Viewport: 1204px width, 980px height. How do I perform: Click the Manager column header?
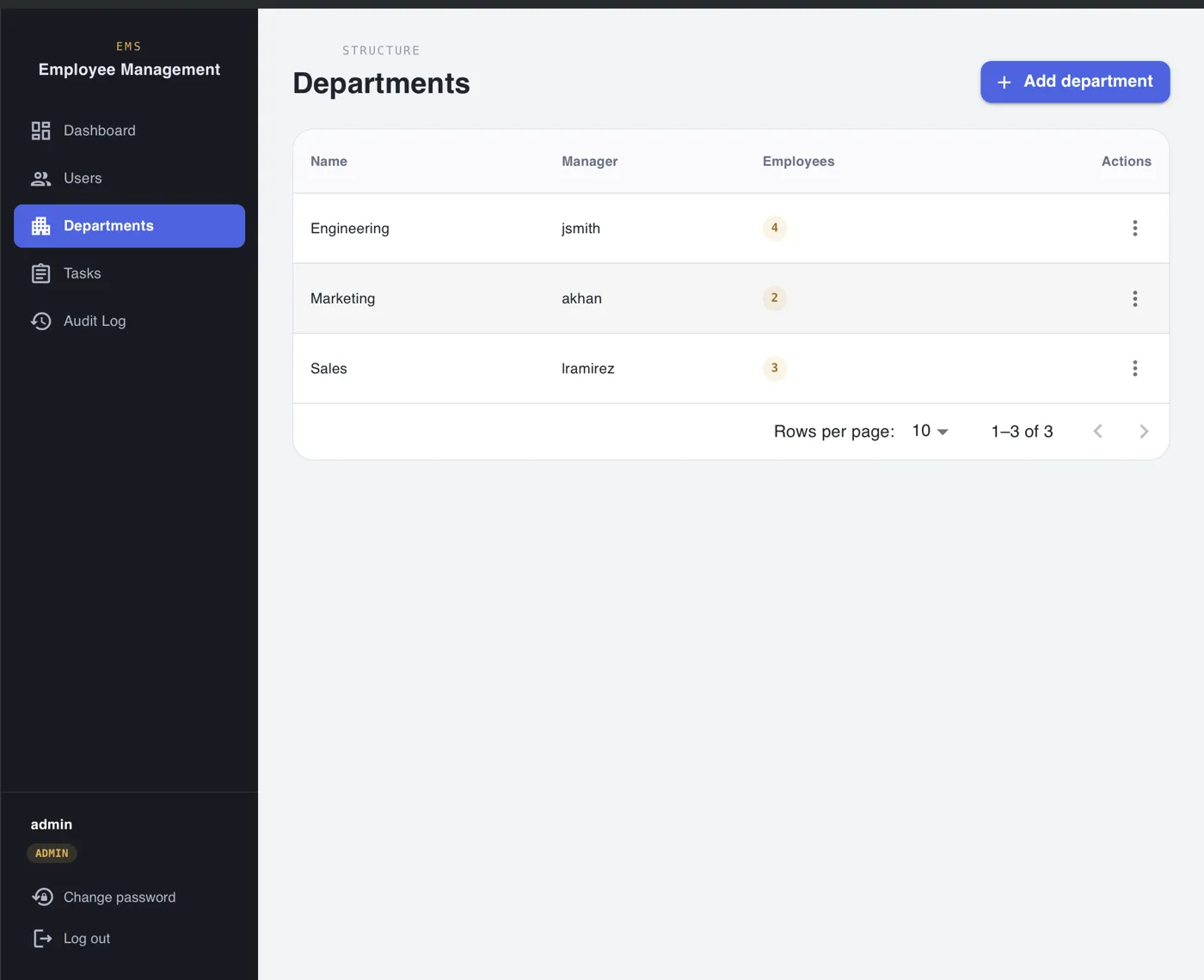[590, 162]
